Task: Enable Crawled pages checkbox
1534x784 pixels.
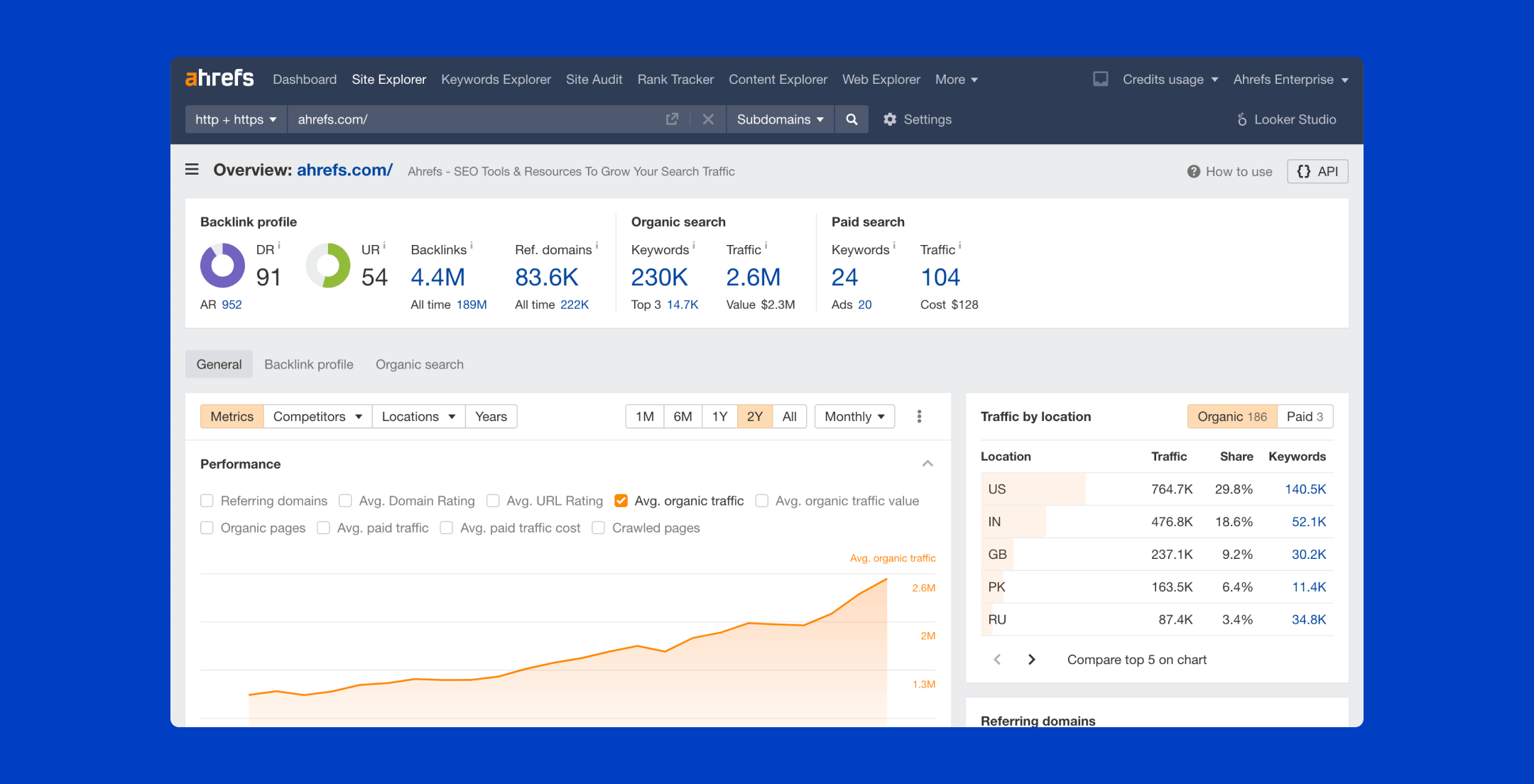Action: coord(599,528)
